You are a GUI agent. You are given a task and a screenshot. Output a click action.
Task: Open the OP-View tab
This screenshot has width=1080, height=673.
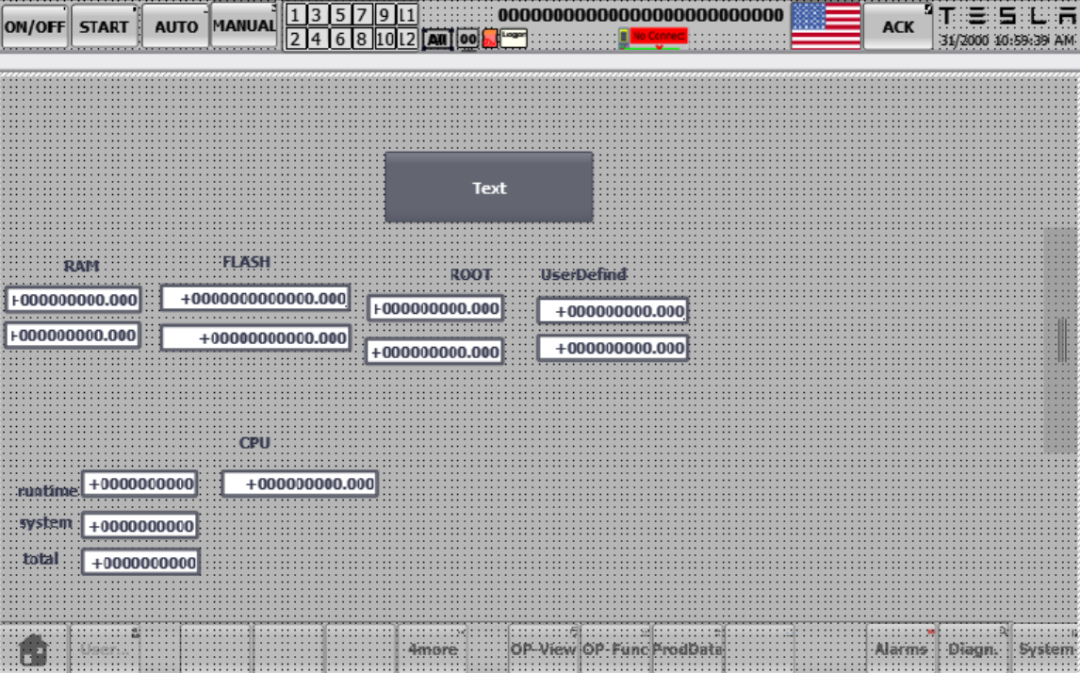coord(543,649)
